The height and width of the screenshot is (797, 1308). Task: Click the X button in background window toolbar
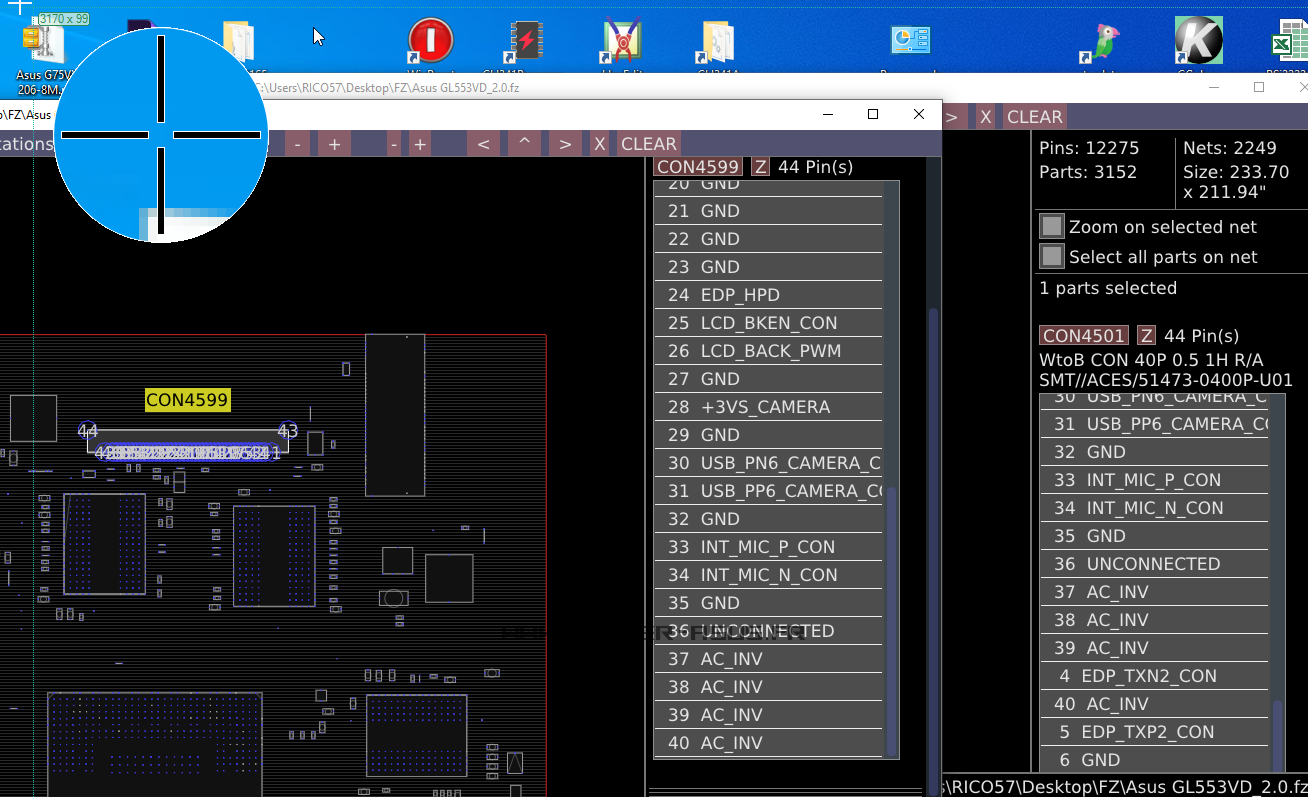985,117
